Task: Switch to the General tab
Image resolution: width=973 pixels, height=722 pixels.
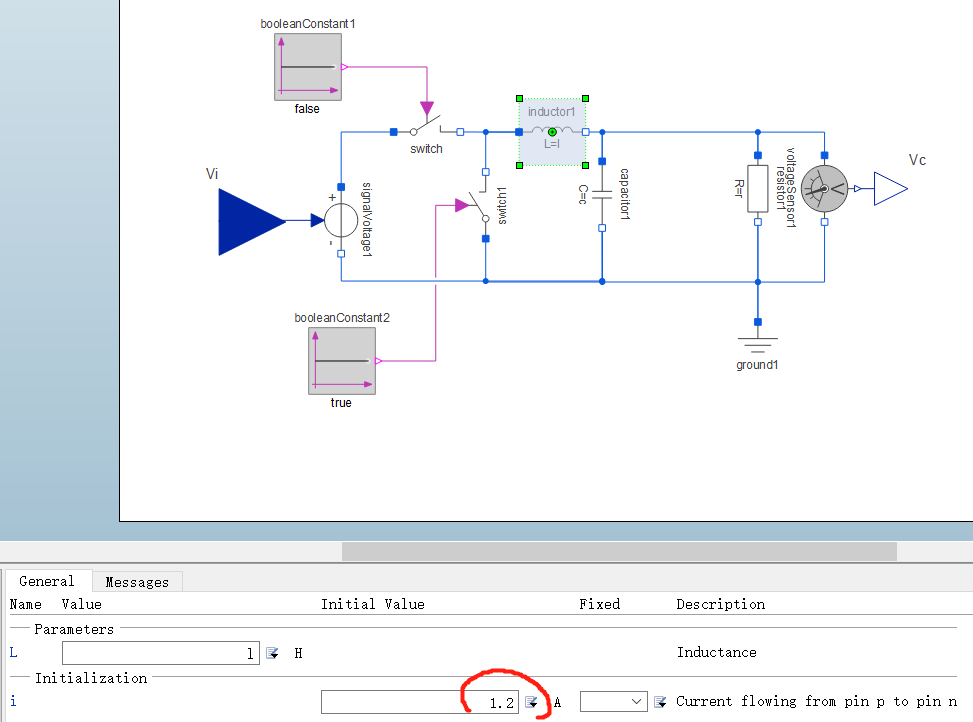Action: [x=47, y=581]
